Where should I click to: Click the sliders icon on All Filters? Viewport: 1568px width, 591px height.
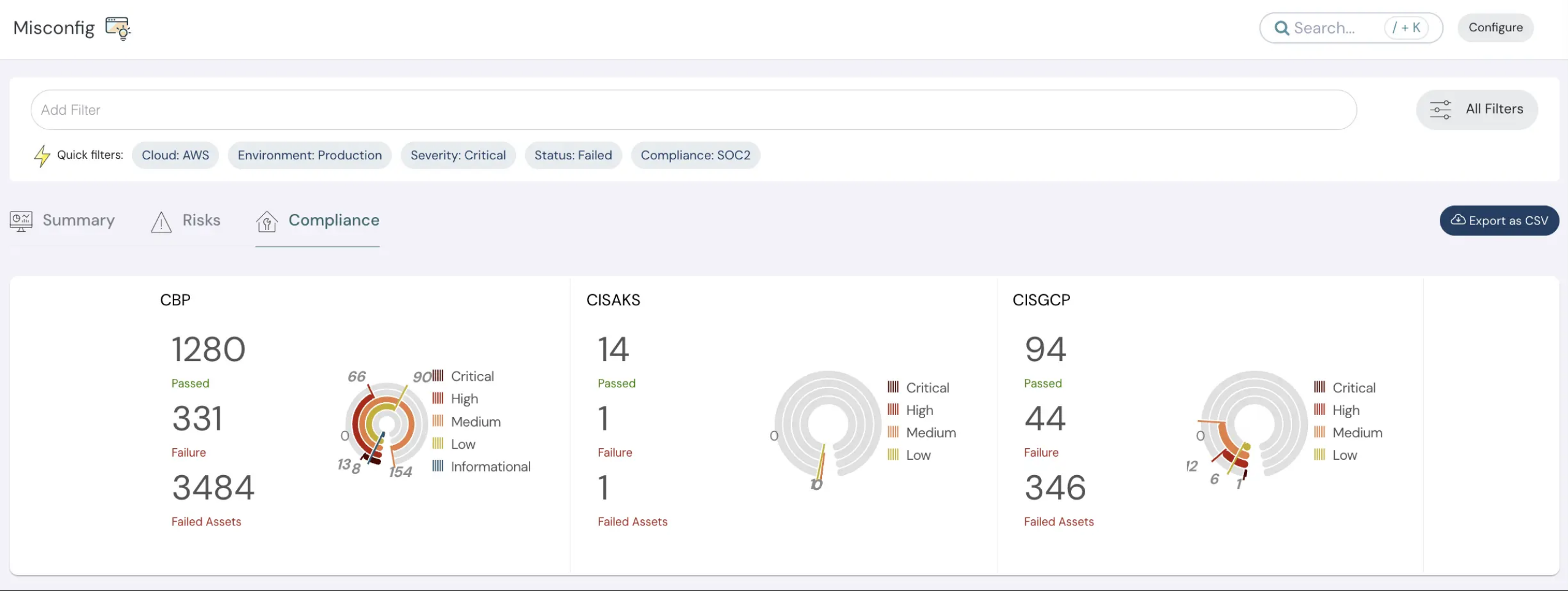pyautogui.click(x=1442, y=109)
